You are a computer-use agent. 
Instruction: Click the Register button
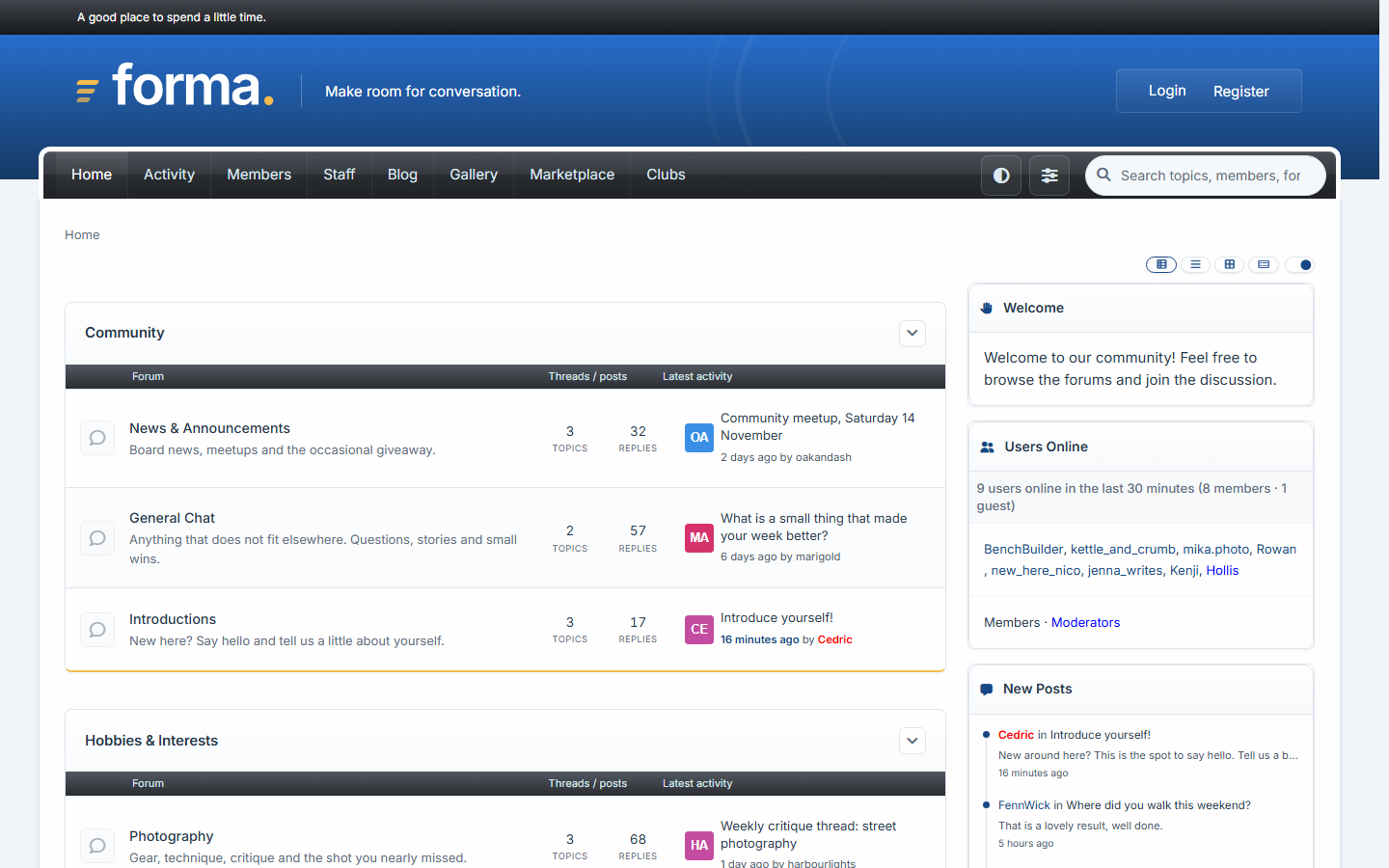1241,92
